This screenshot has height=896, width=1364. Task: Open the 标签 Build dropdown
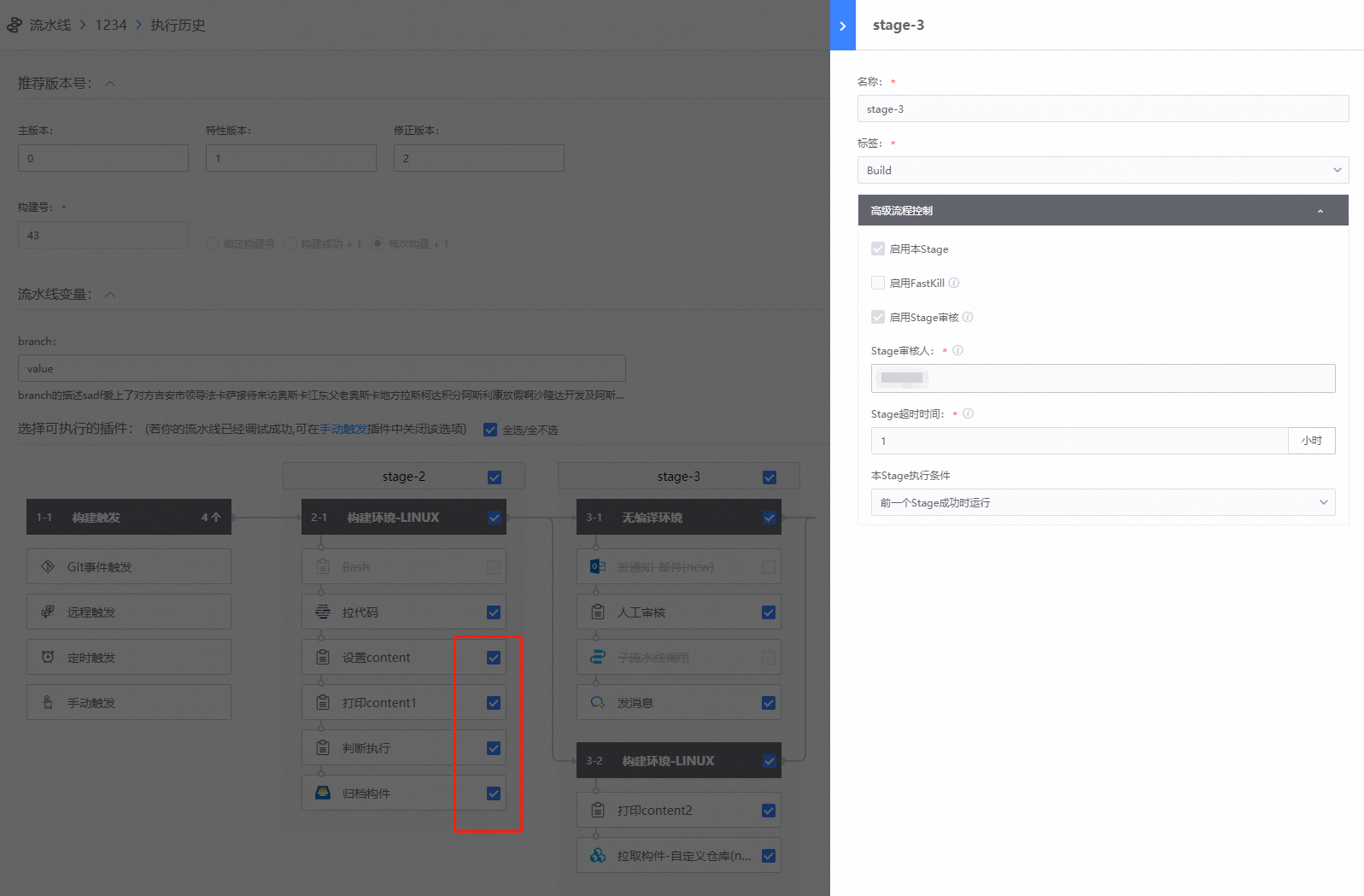coord(1103,170)
